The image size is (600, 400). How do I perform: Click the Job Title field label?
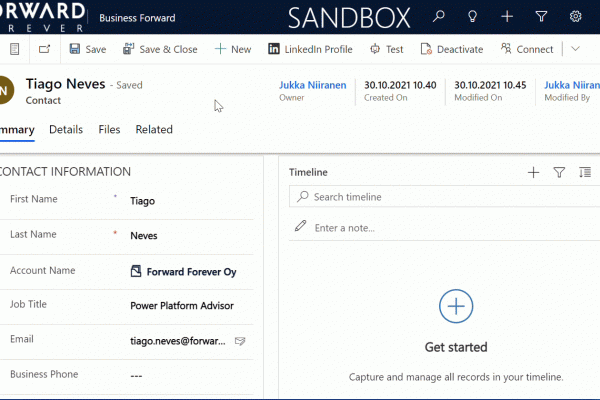tap(28, 304)
